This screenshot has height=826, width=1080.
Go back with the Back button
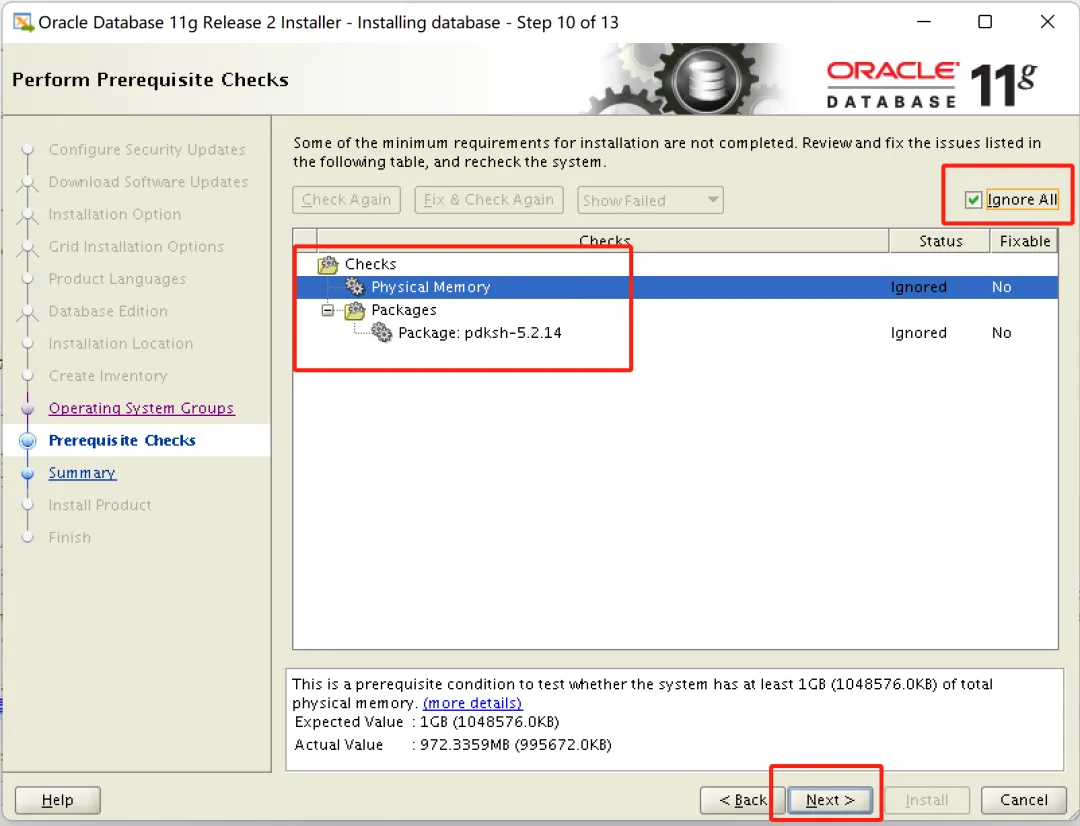(x=742, y=800)
